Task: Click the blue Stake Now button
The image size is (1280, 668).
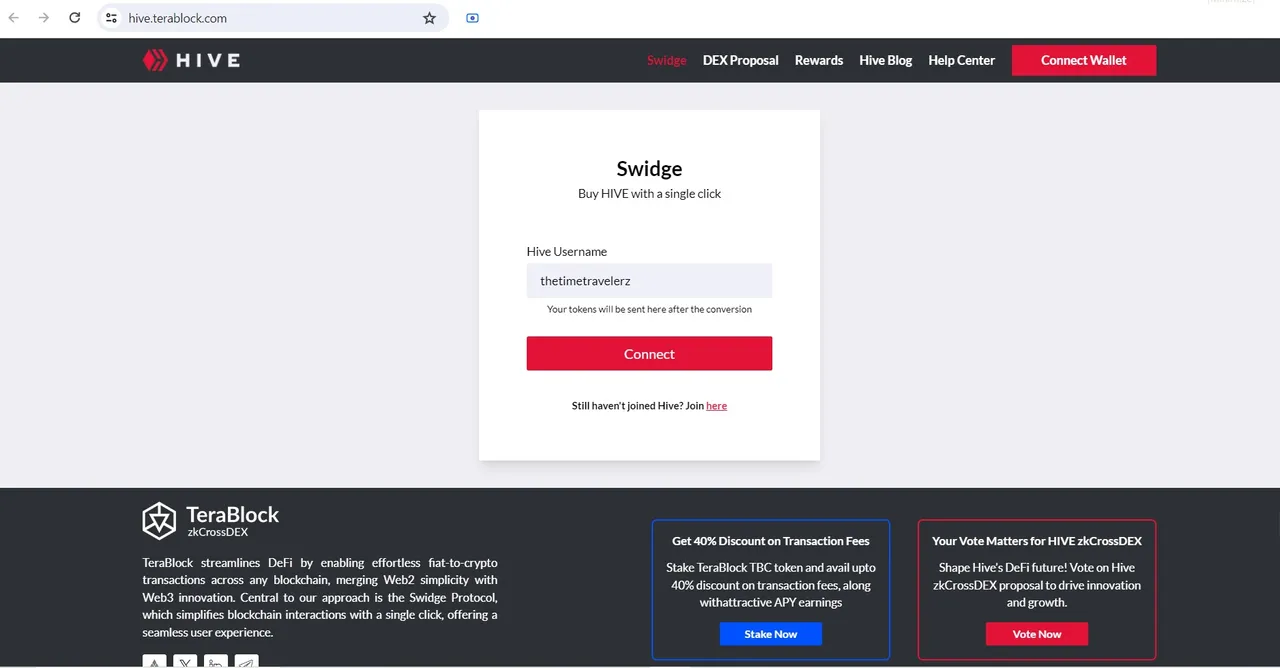Action: 771,634
